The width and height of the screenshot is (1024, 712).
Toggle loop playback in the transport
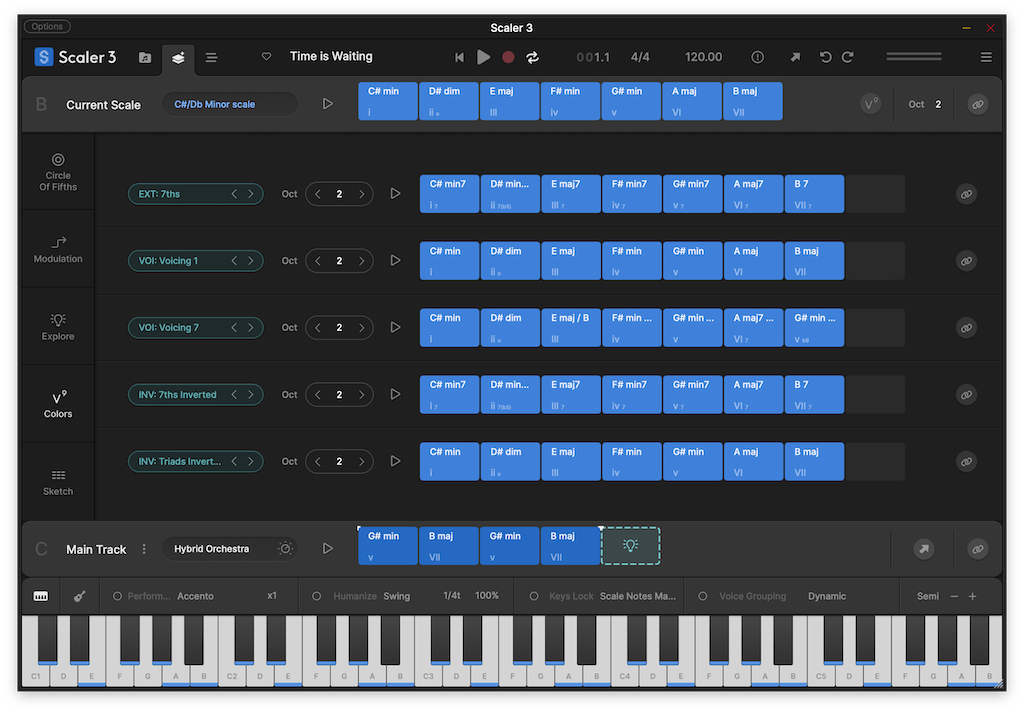(x=533, y=57)
